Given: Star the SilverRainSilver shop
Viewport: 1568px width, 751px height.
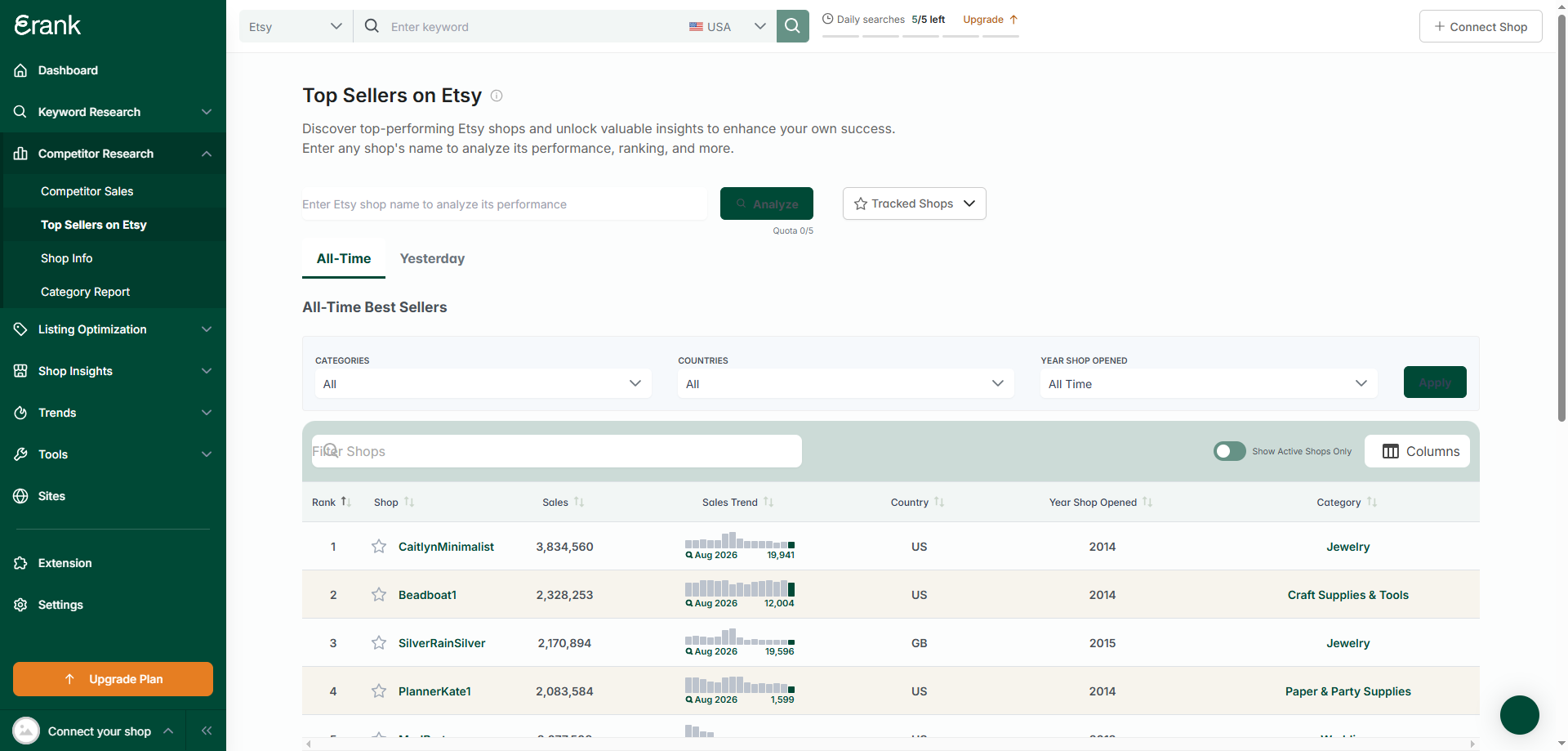Looking at the screenshot, I should 379,643.
